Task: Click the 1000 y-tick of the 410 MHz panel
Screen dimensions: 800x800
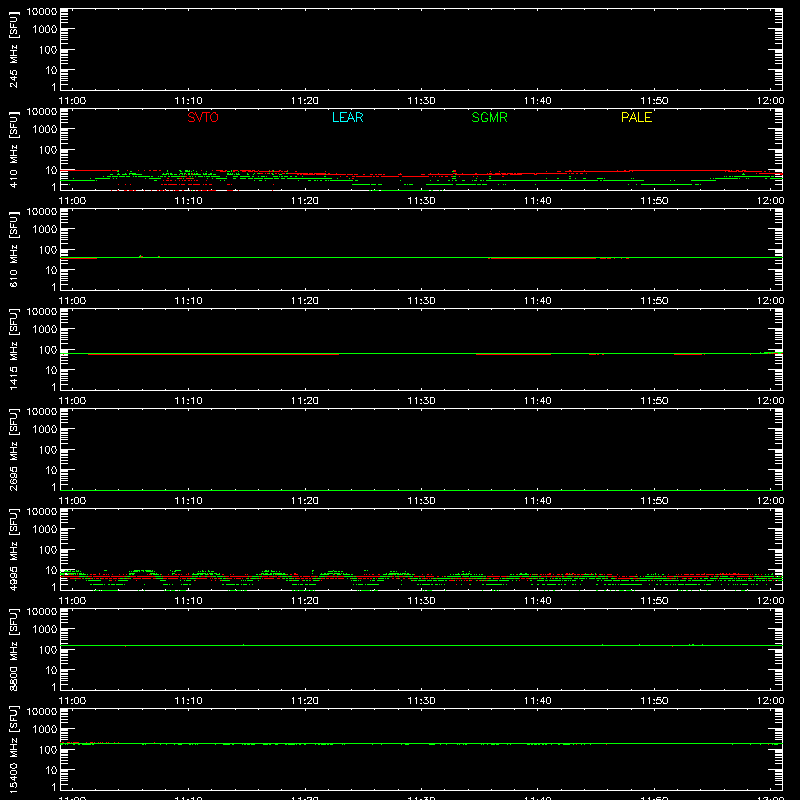Action: point(45,130)
